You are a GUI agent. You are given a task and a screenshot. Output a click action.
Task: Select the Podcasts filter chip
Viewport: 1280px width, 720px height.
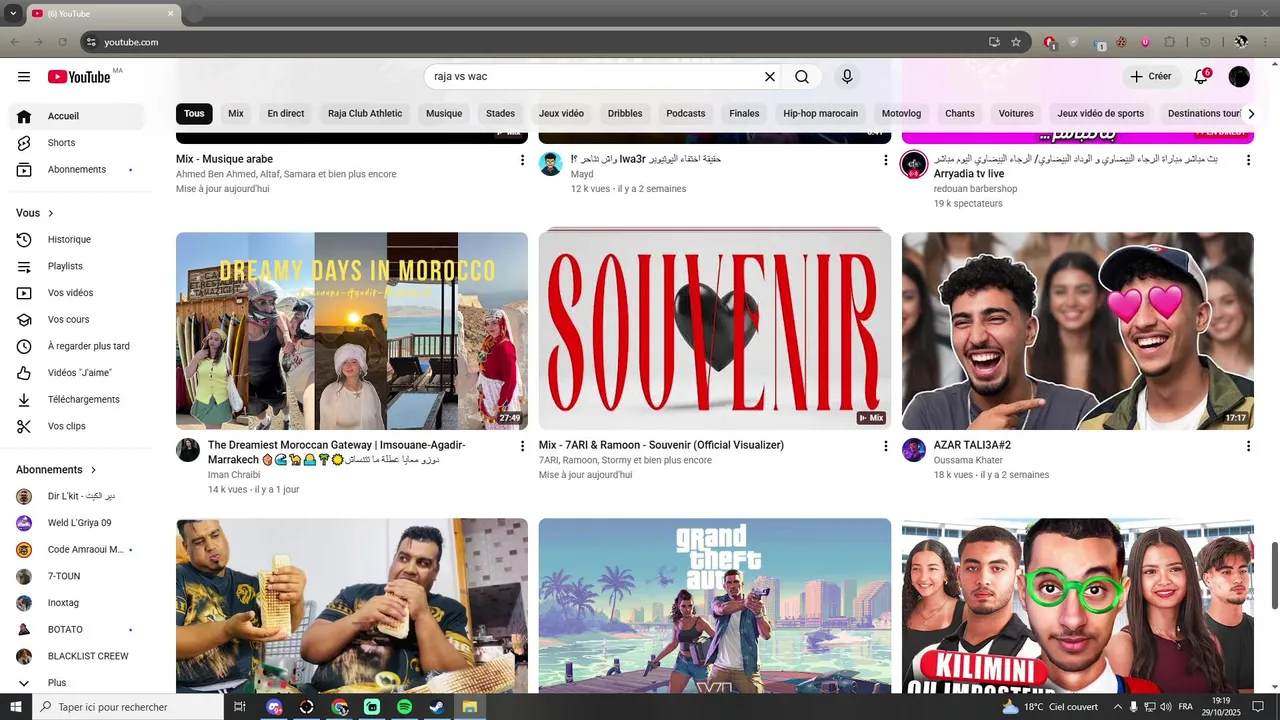[686, 114]
